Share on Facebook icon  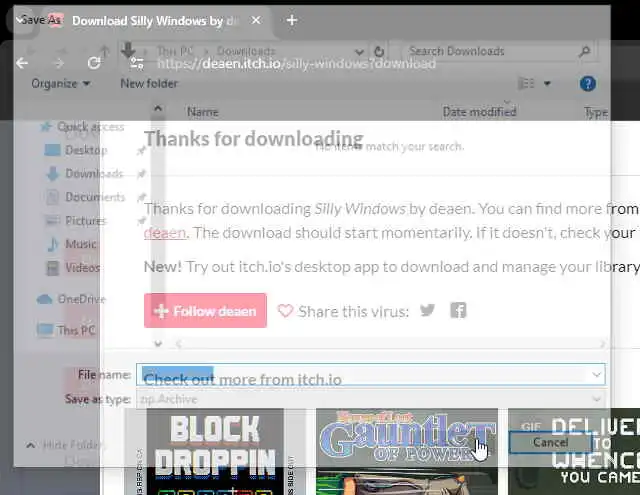(458, 311)
